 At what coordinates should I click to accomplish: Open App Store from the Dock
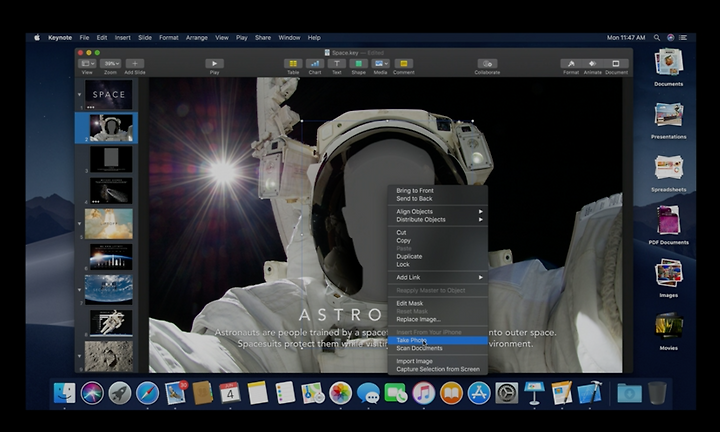click(479, 393)
